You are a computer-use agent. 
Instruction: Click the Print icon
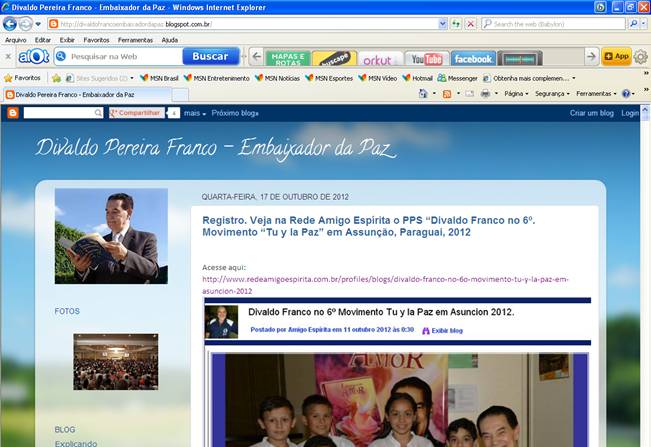pos(485,94)
